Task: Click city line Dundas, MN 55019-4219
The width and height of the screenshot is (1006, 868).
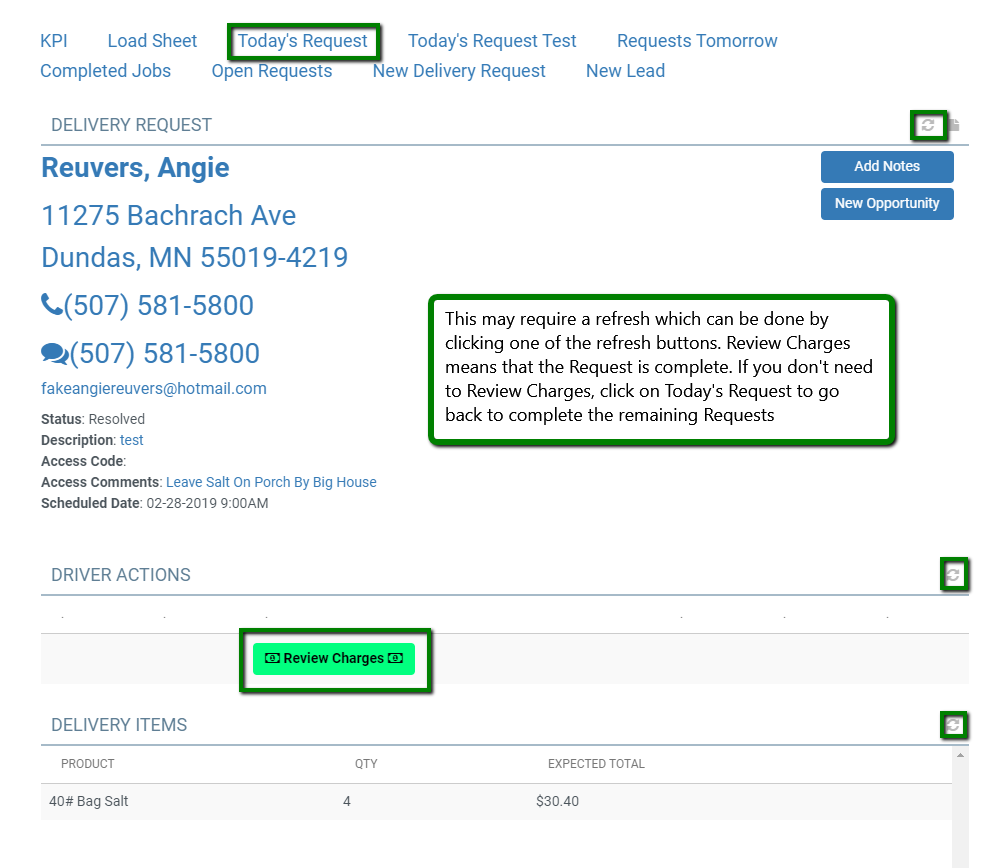Action: pyautogui.click(x=194, y=258)
